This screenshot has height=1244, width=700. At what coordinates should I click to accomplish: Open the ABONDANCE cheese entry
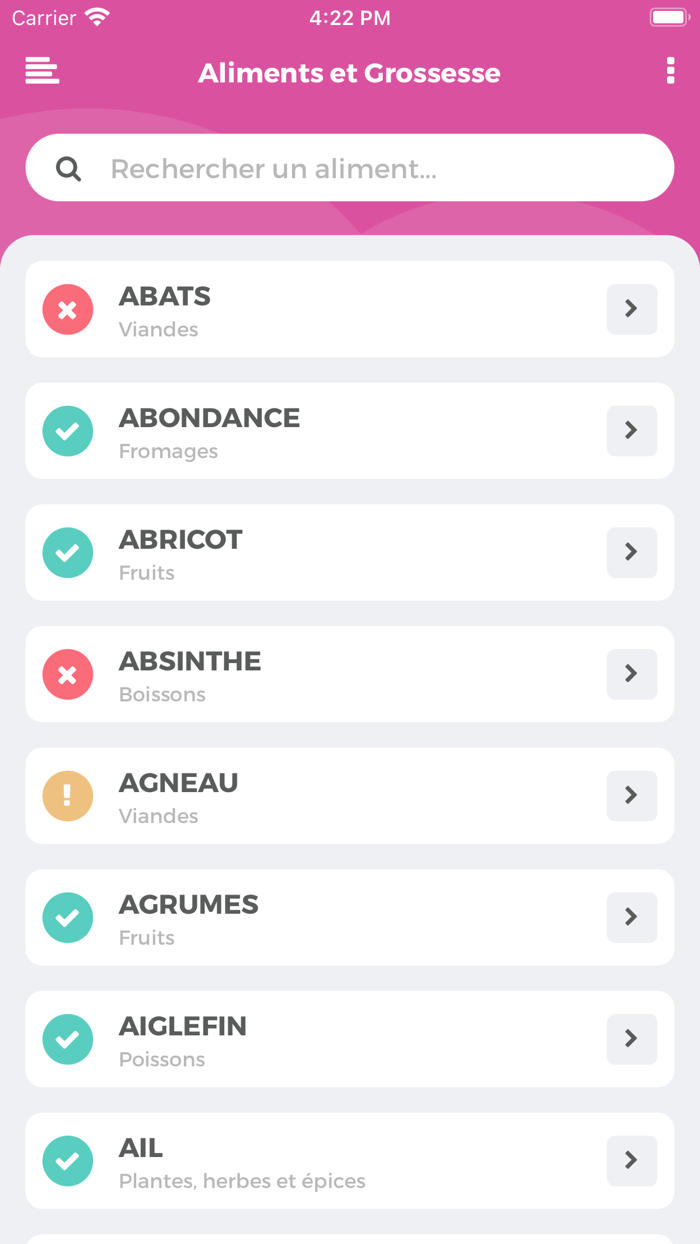point(350,431)
